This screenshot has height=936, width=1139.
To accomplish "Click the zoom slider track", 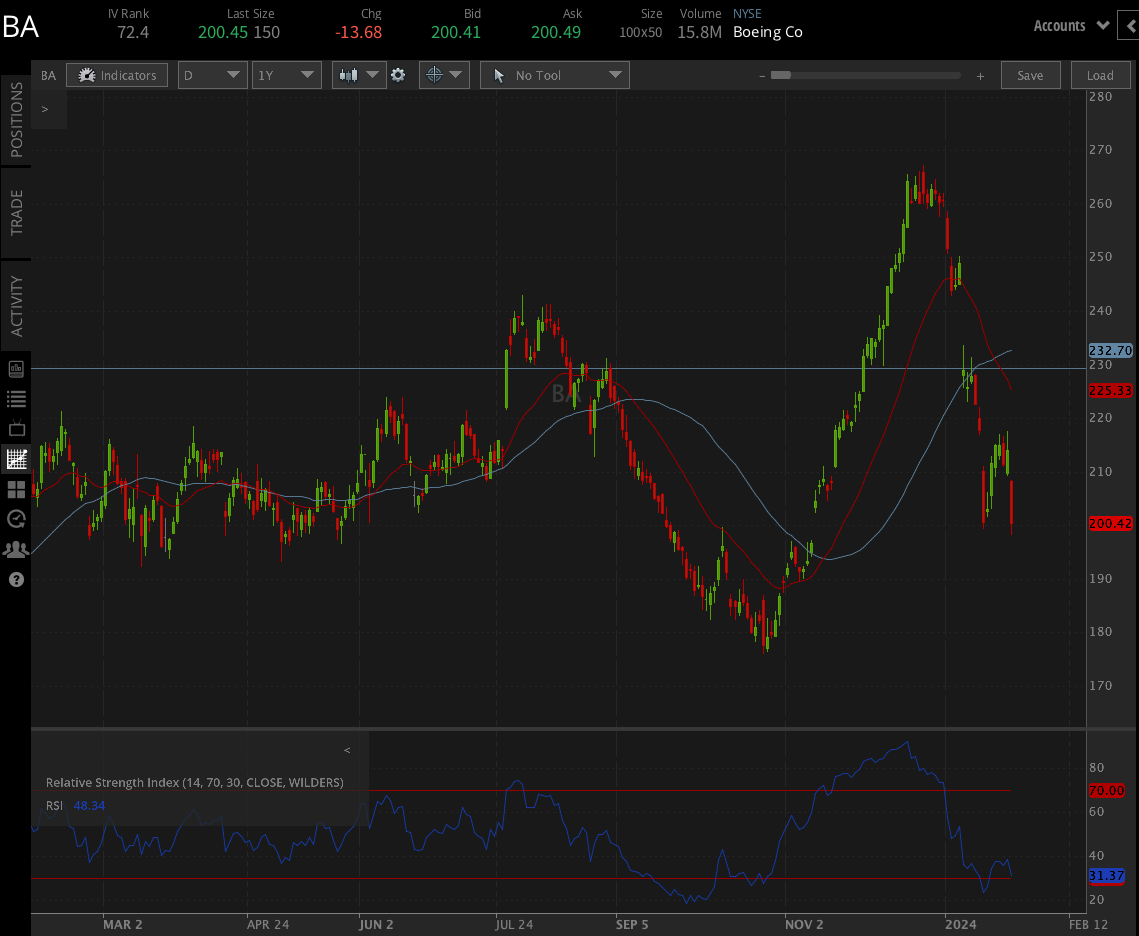I will coord(870,75).
